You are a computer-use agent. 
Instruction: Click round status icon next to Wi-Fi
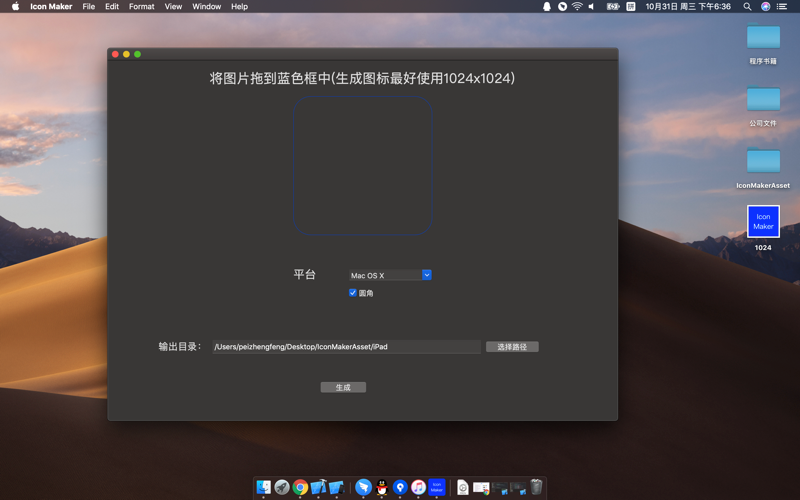[562, 7]
